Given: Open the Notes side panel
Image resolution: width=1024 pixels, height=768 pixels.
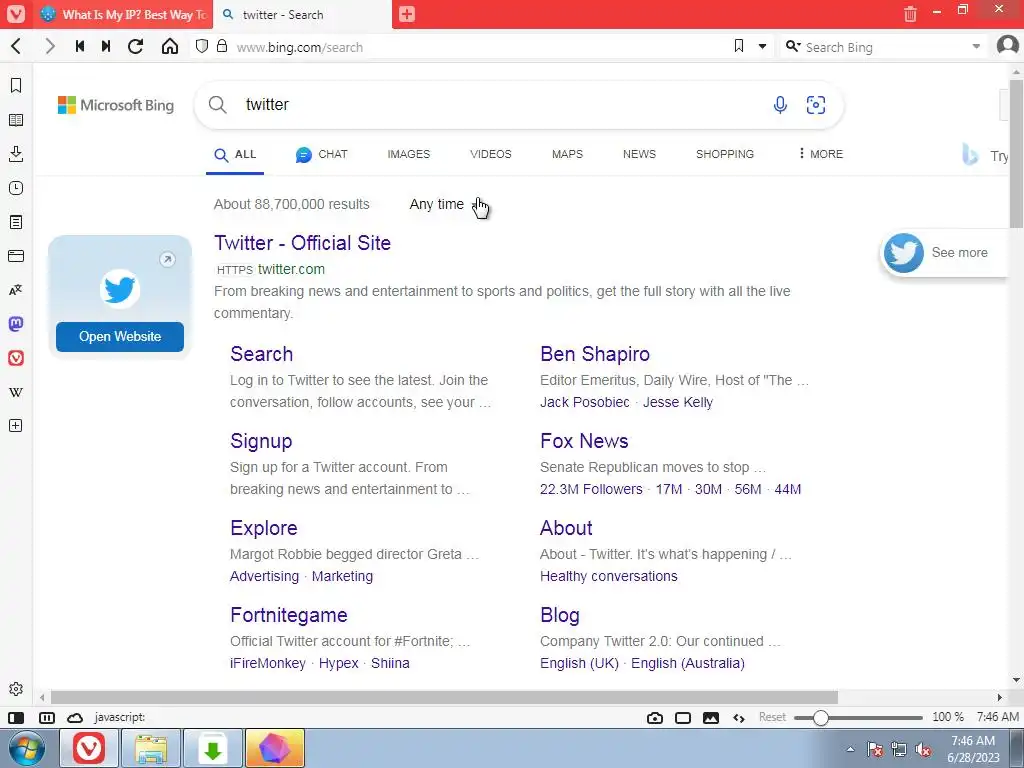Looking at the screenshot, I should click(x=16, y=222).
